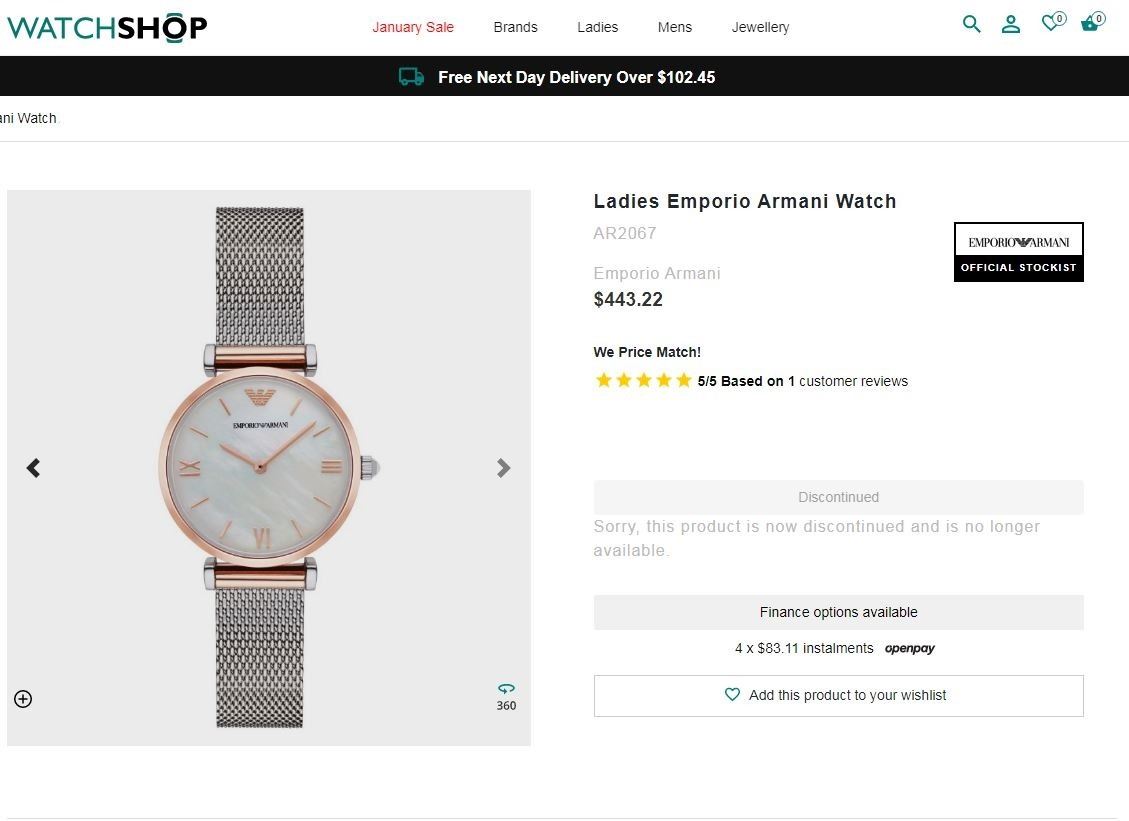Open the user account icon
The image size is (1129, 821).
[x=1011, y=24]
